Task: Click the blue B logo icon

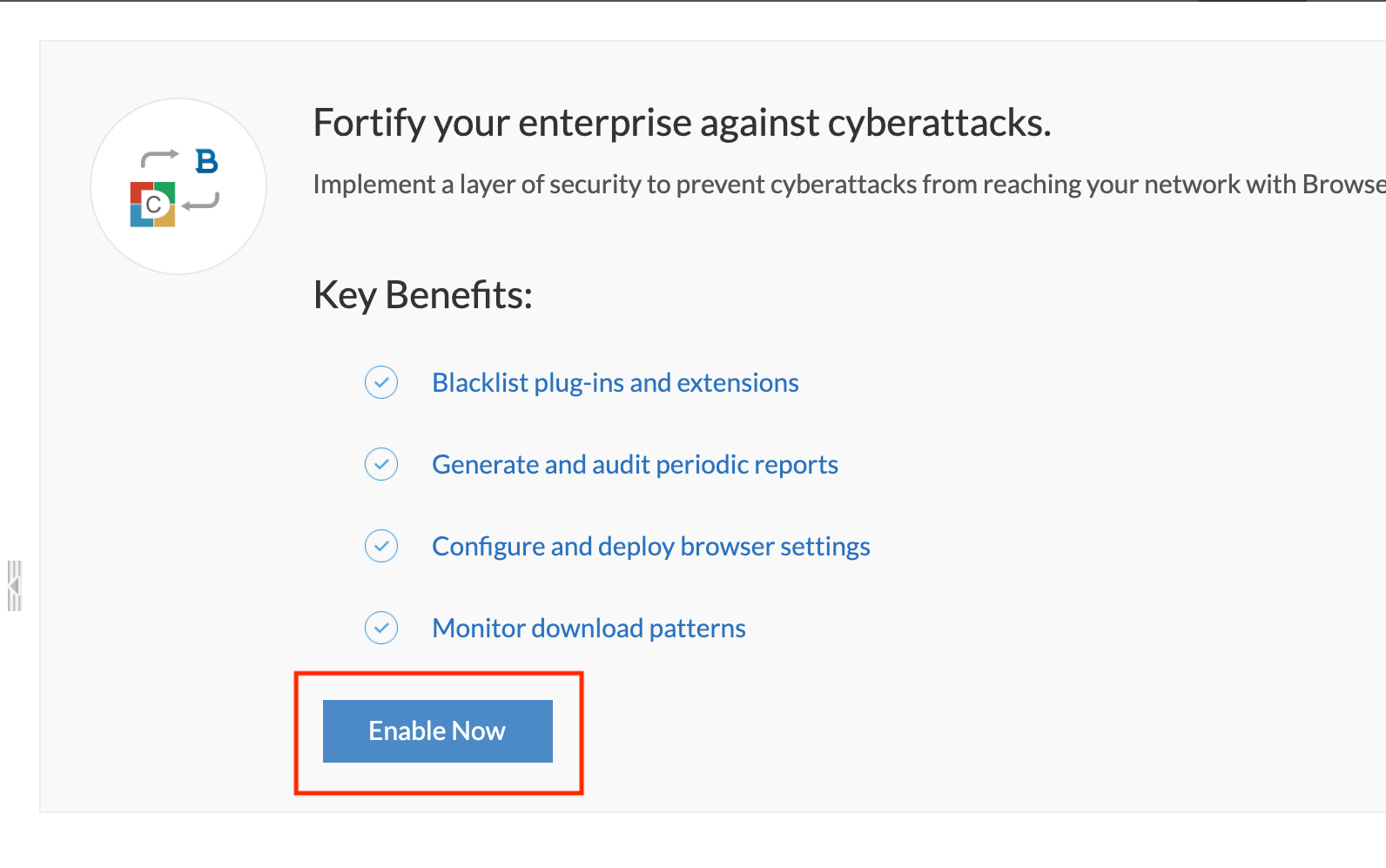Action: coord(206,161)
